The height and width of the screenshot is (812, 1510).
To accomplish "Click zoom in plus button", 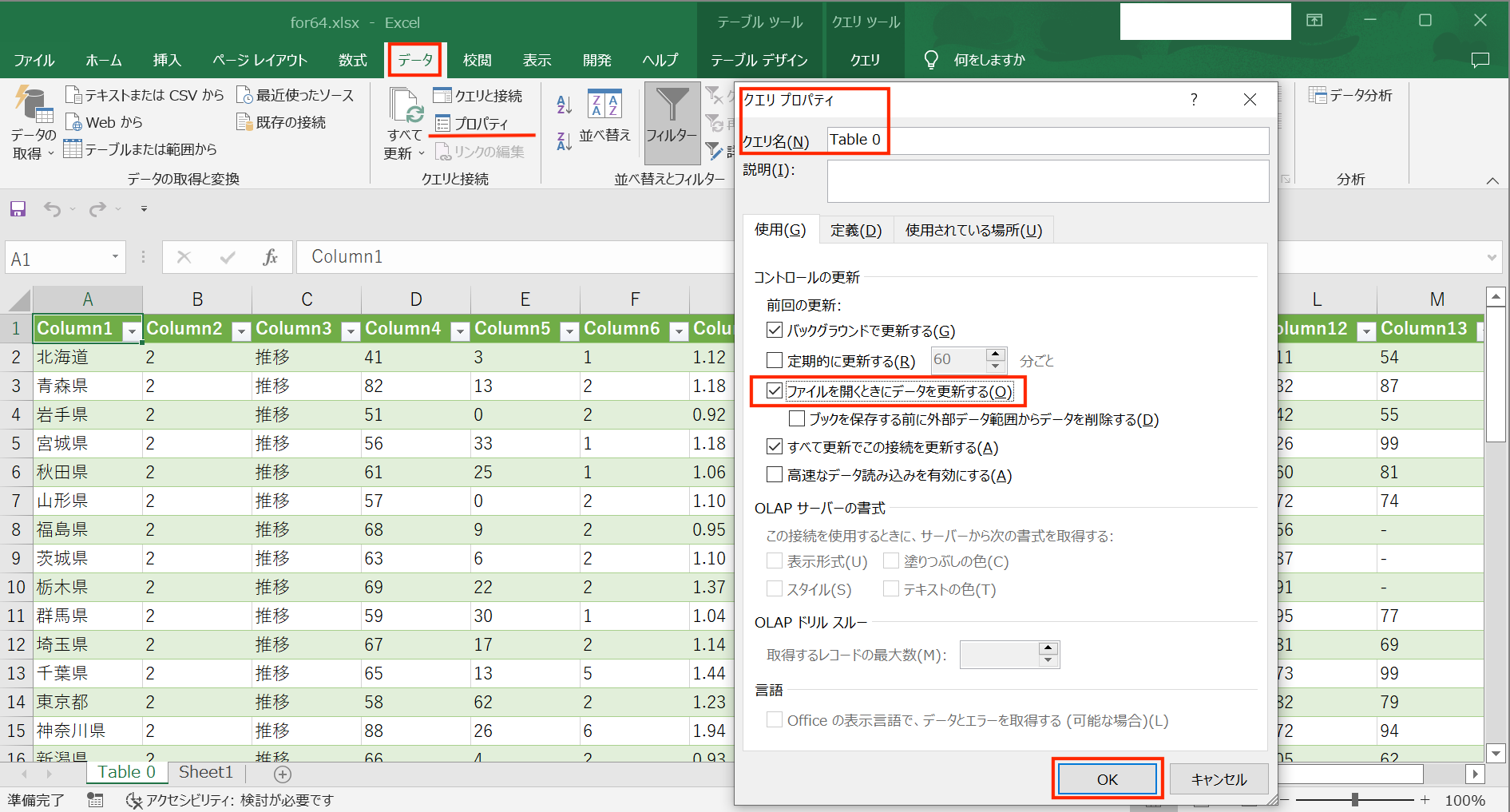I will pyautogui.click(x=1425, y=799).
